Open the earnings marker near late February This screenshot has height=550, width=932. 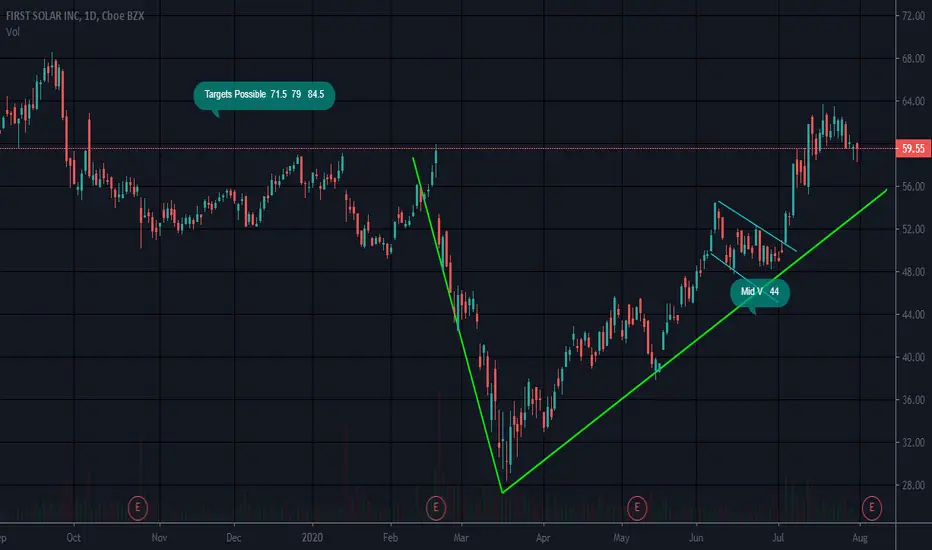(x=436, y=508)
